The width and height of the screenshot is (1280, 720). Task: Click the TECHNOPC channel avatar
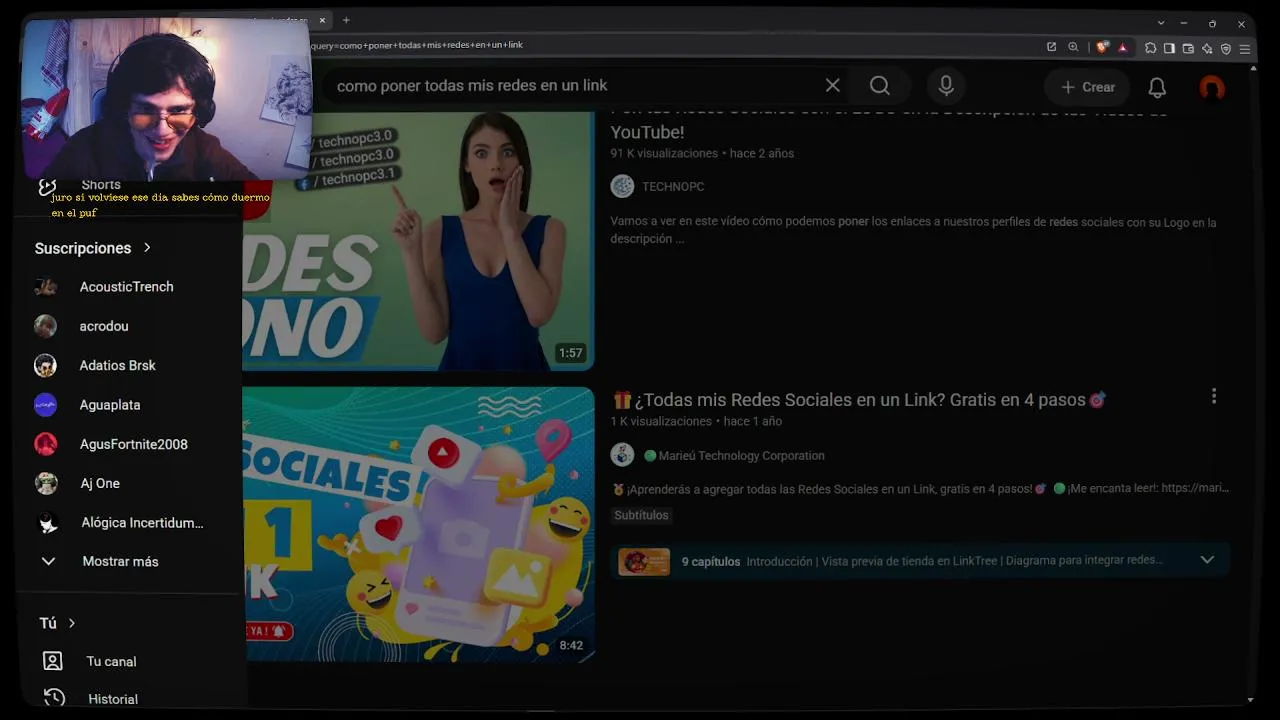(622, 186)
